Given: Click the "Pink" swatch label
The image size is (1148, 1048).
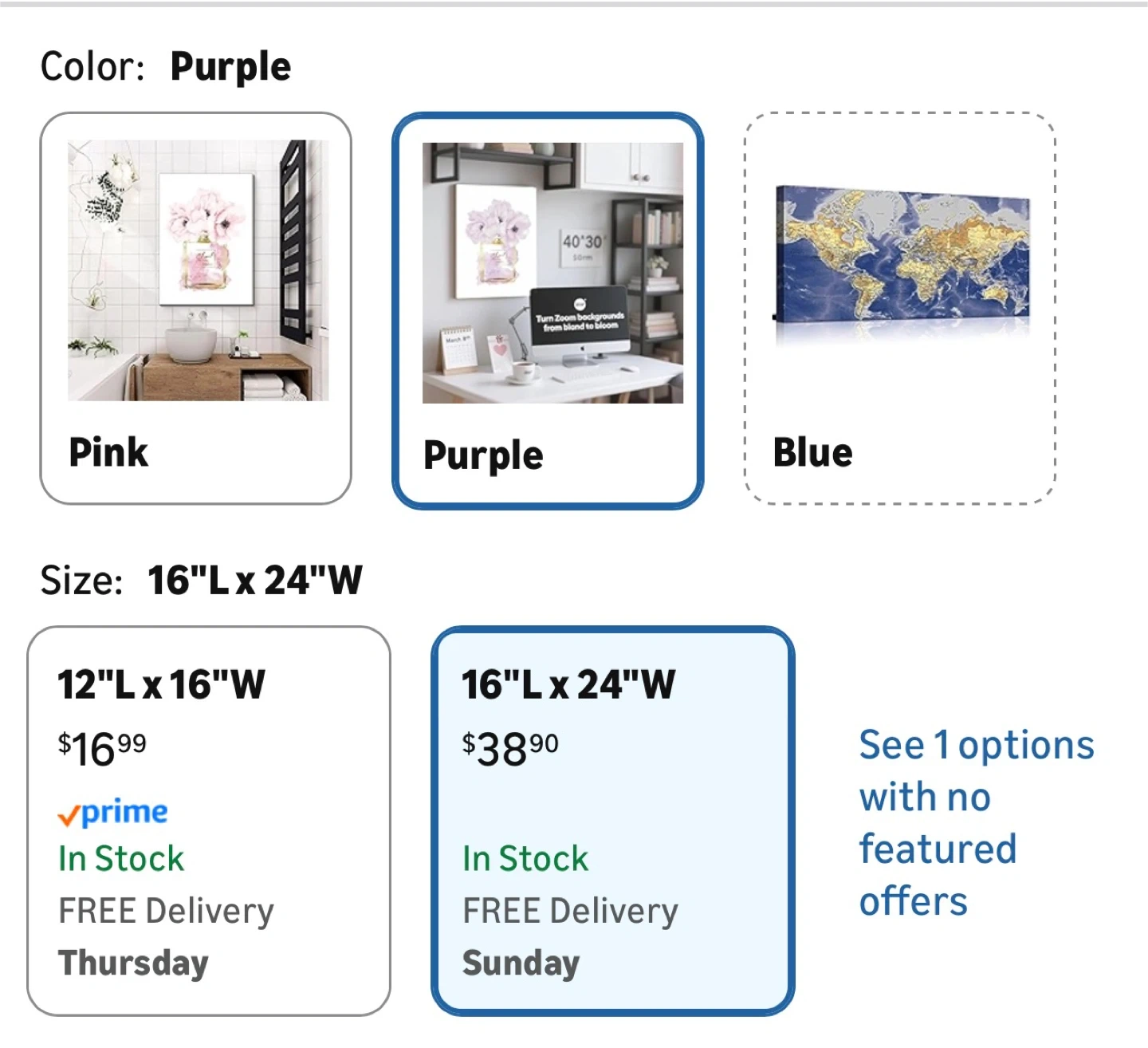Looking at the screenshot, I should point(108,452).
